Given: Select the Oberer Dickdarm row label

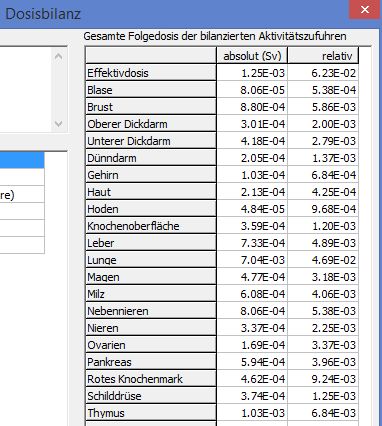Looking at the screenshot, I should [151, 124].
